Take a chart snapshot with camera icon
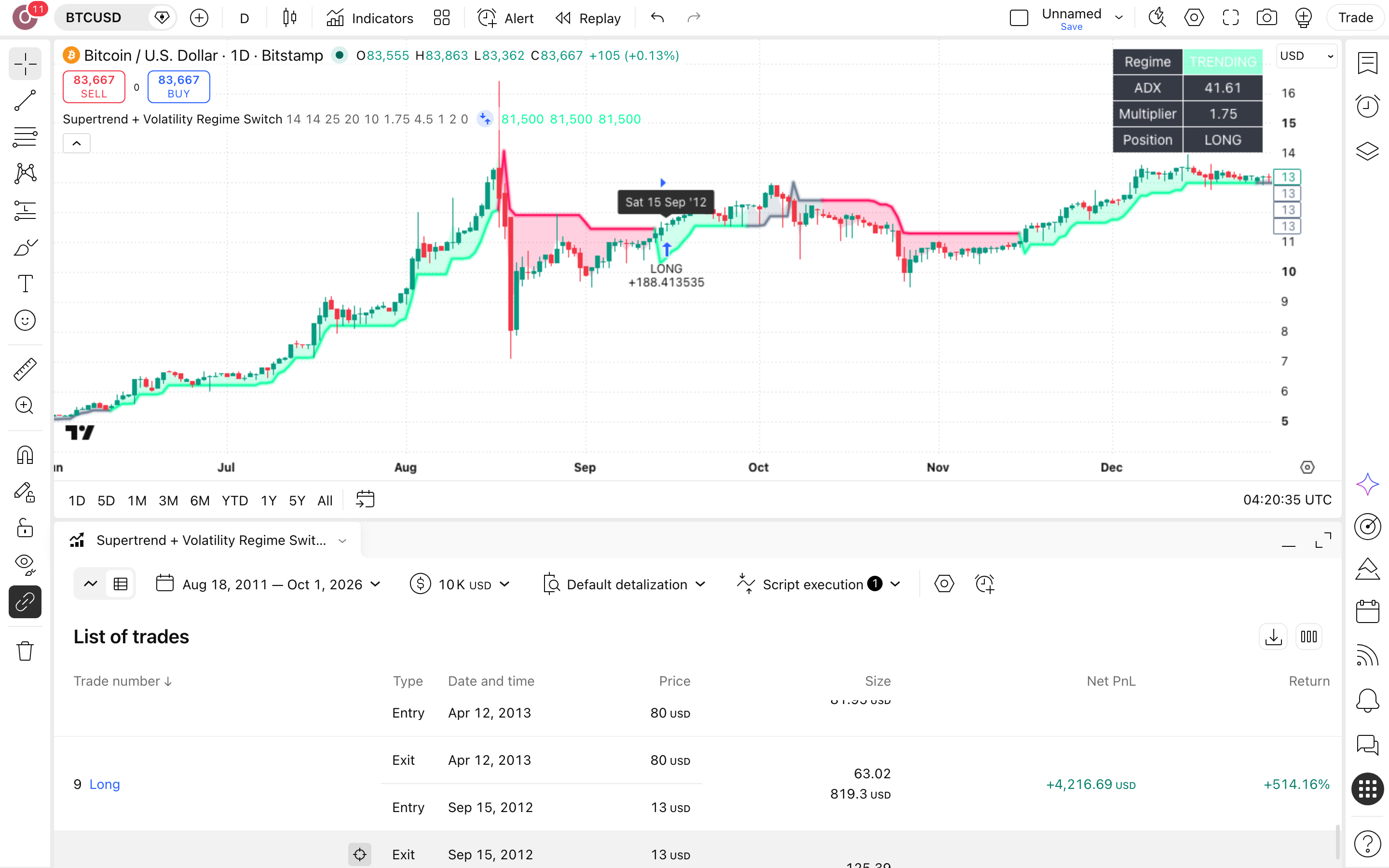The image size is (1389, 868). (1267, 18)
